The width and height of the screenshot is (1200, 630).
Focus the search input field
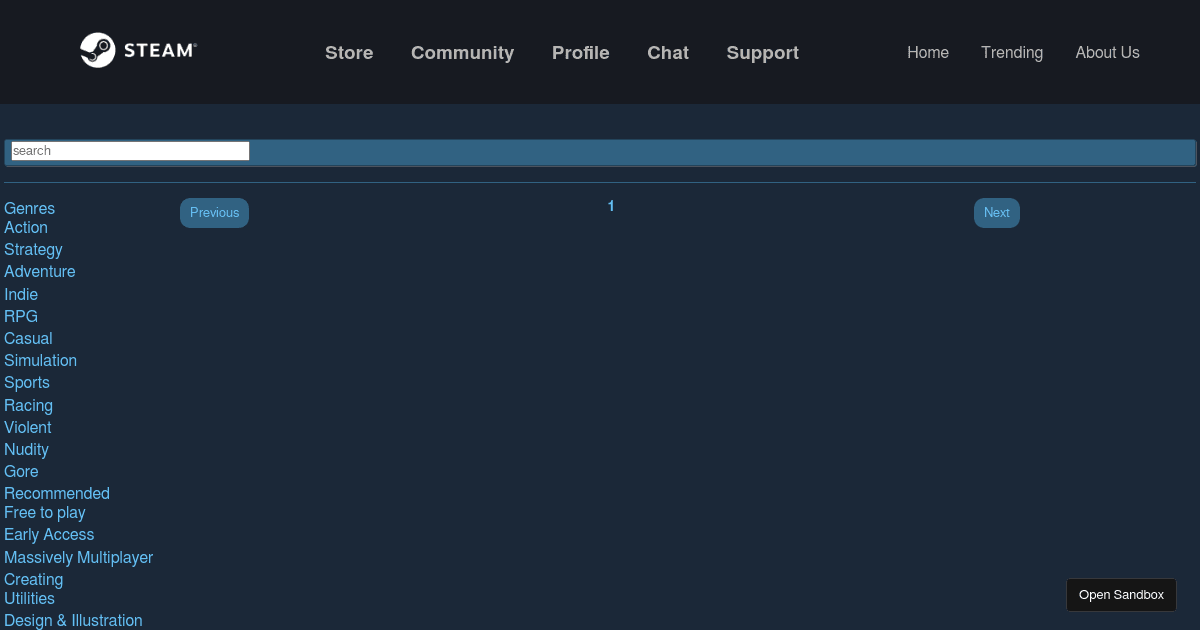tap(130, 151)
